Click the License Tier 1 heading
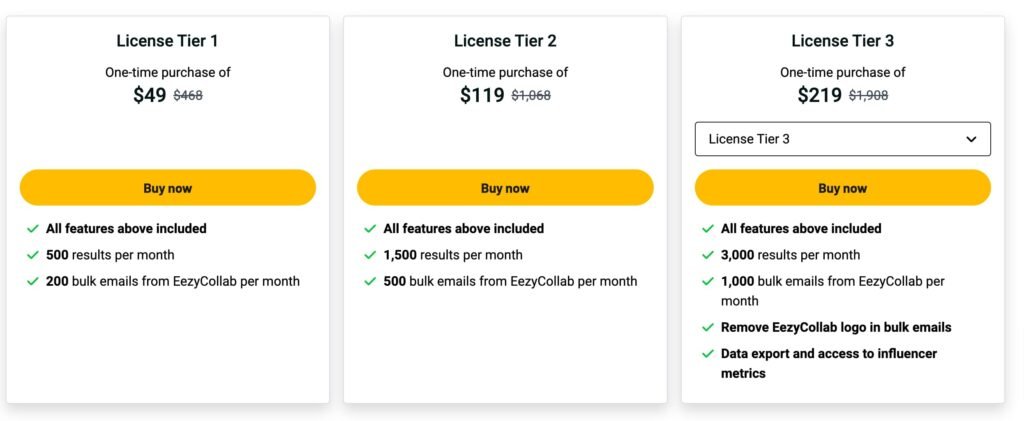Screen dimensions: 1024x421 click(x=167, y=41)
